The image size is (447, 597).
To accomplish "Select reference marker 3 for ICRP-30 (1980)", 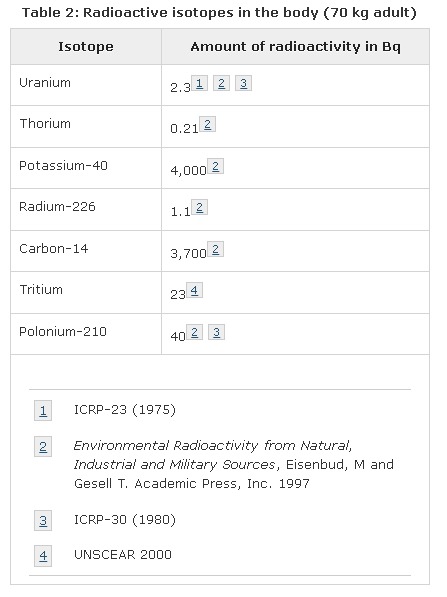I will pos(43,520).
